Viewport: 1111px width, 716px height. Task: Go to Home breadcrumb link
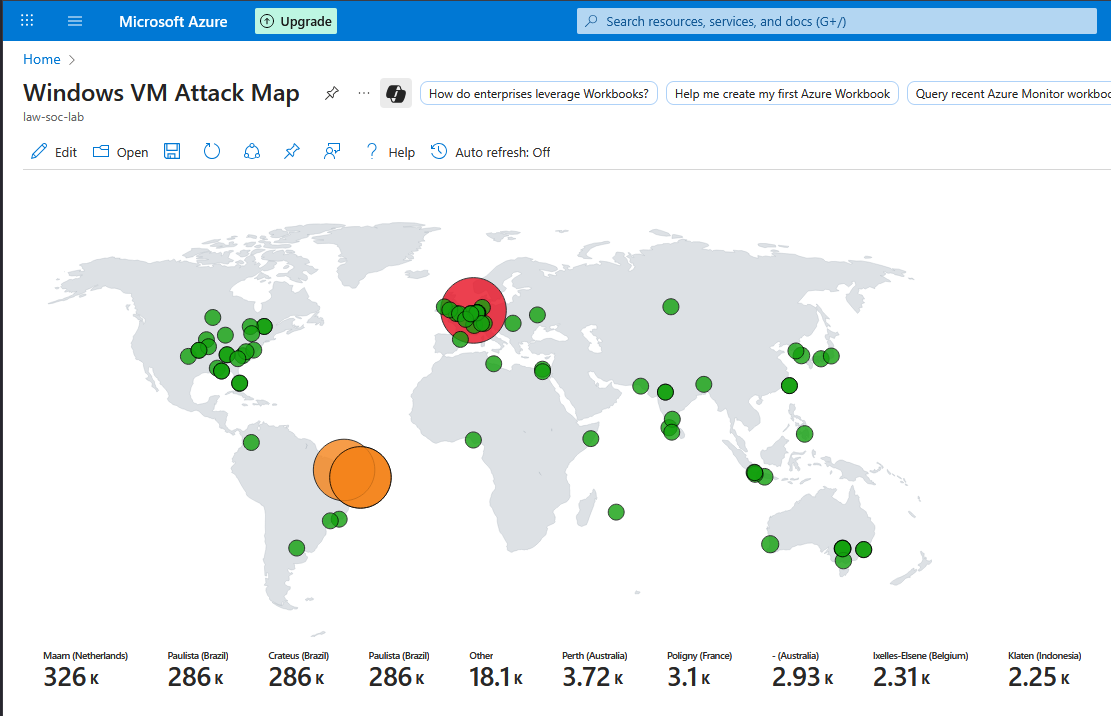pyautogui.click(x=42, y=59)
